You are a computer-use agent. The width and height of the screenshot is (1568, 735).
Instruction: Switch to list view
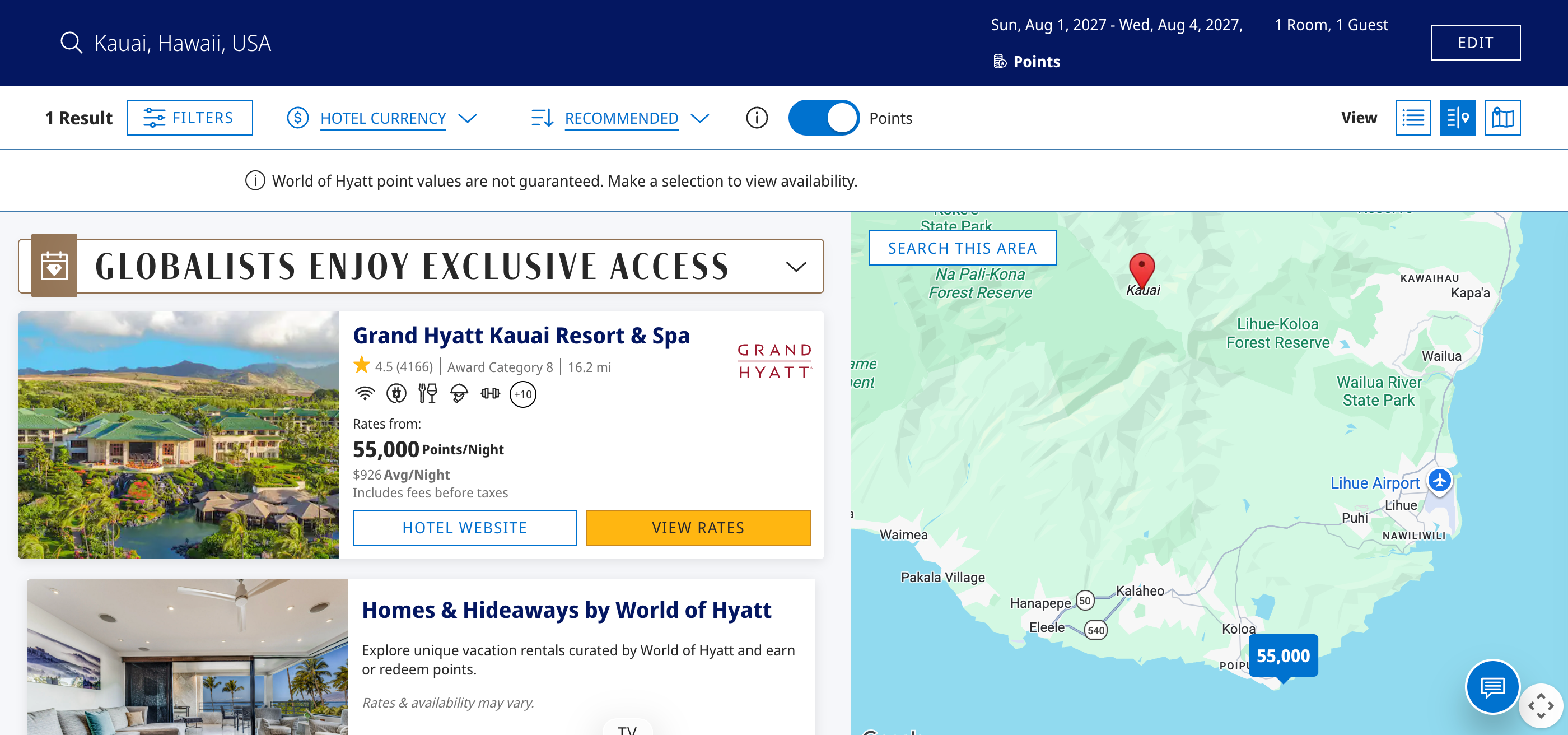pyautogui.click(x=1412, y=118)
